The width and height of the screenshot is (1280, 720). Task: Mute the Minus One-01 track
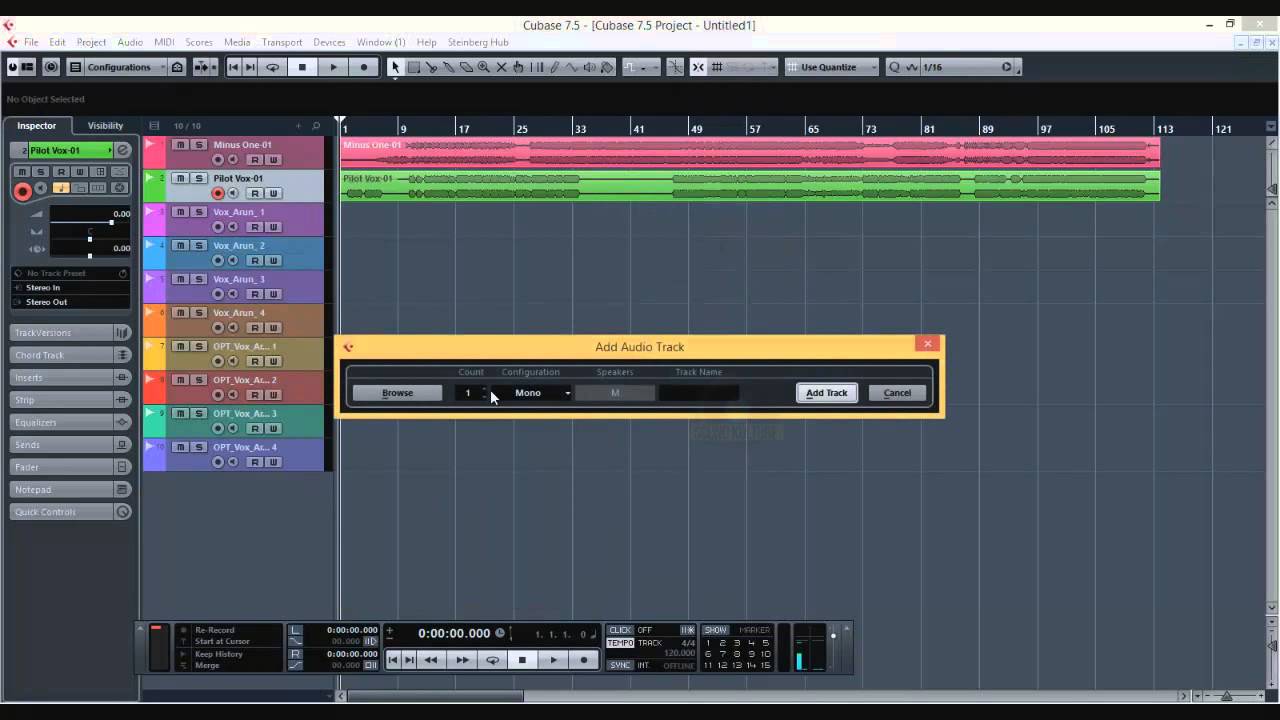coord(180,145)
